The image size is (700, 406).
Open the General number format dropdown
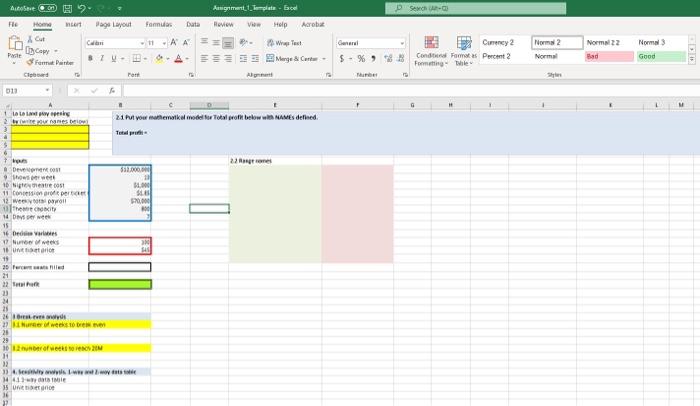click(402, 43)
